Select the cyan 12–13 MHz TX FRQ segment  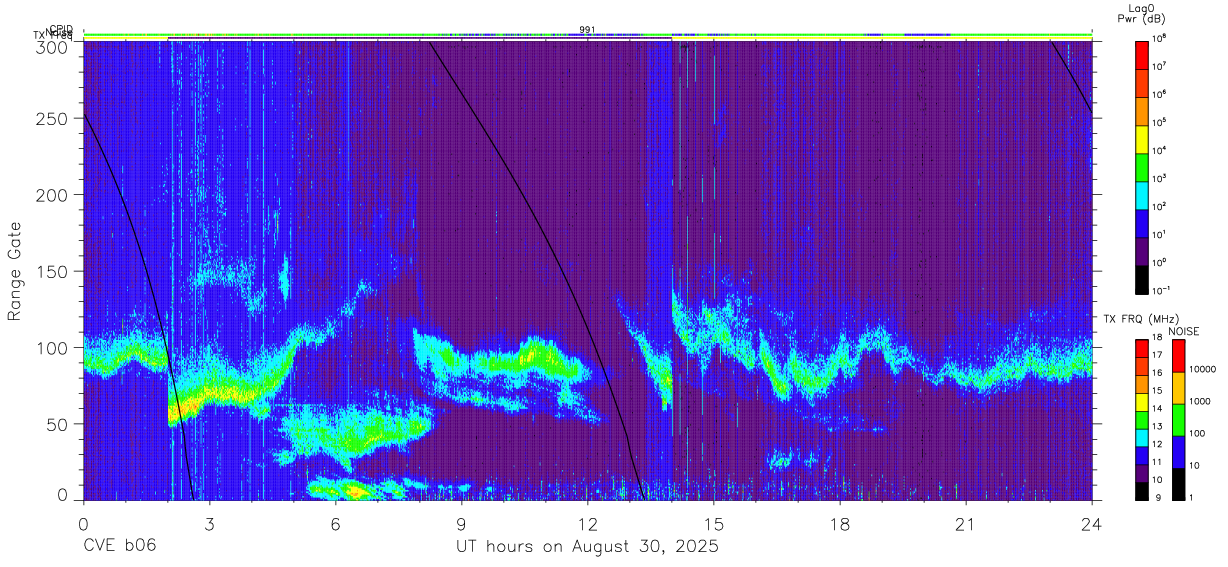[x=1142, y=437]
